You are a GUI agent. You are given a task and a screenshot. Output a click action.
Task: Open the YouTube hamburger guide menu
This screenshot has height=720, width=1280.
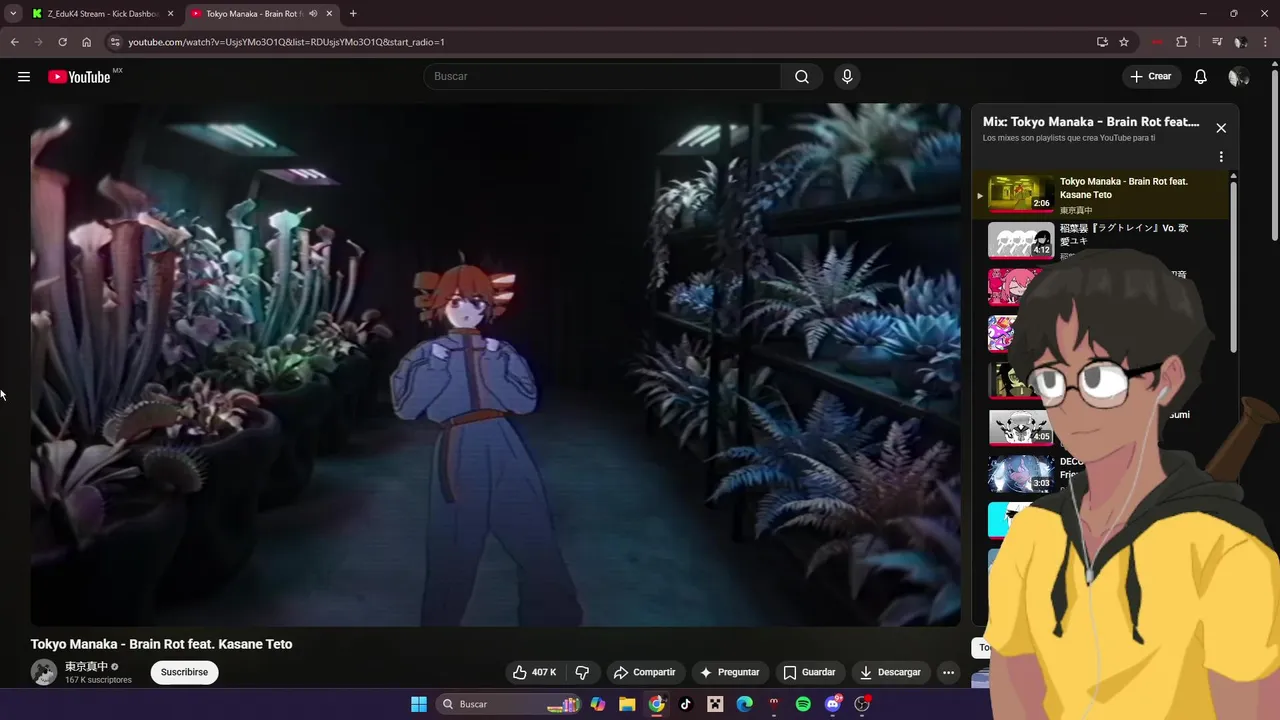24,77
